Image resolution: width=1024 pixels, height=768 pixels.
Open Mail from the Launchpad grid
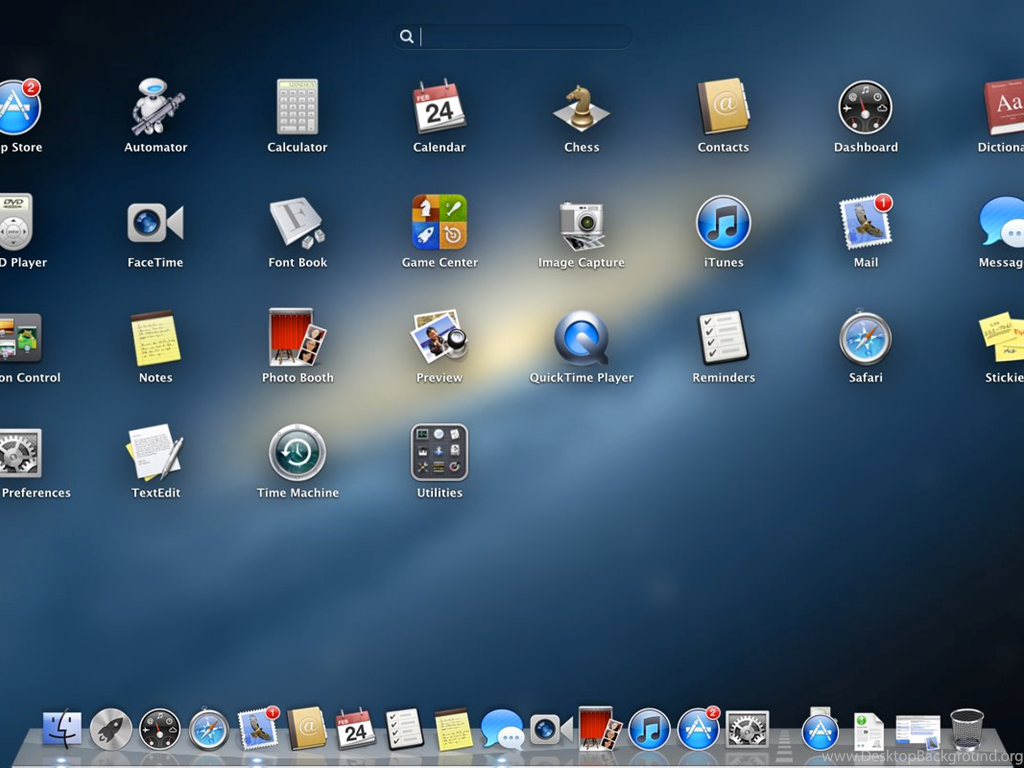pyautogui.click(x=865, y=223)
